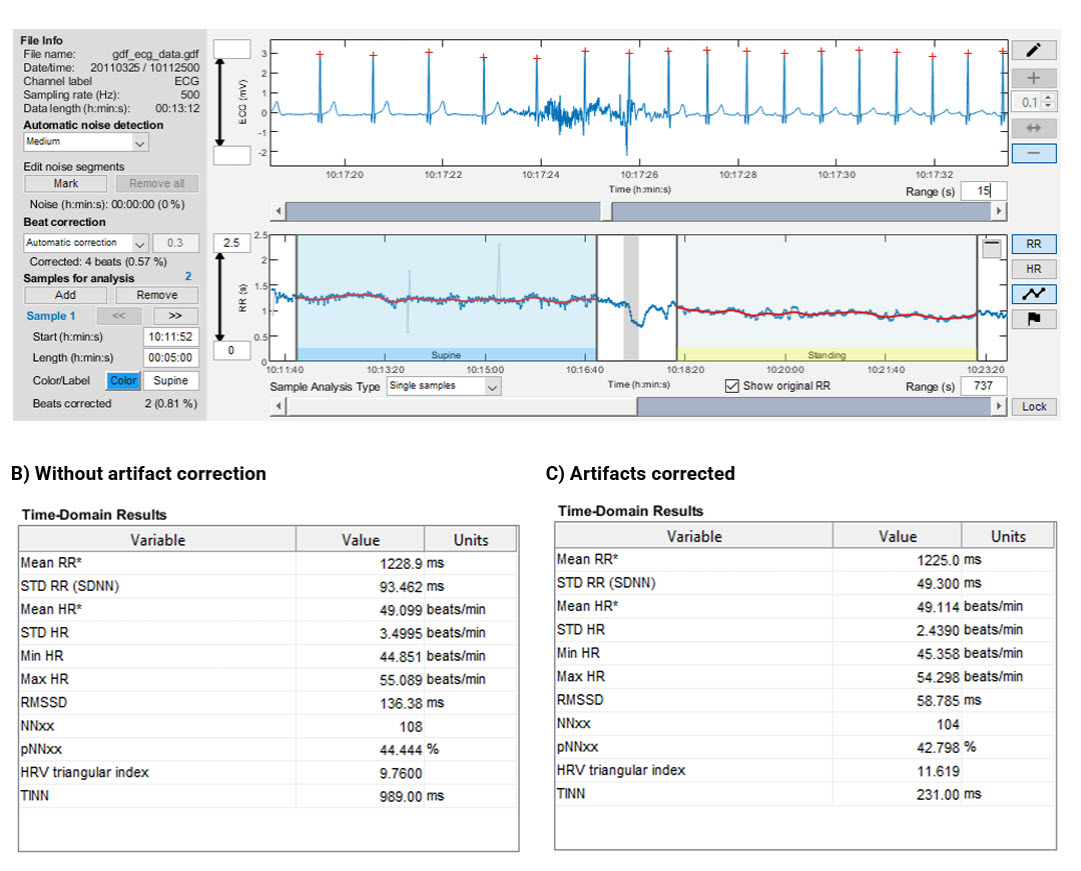1081x871 pixels.
Task: Click Add under Samples for analysis
Action: (x=64, y=294)
